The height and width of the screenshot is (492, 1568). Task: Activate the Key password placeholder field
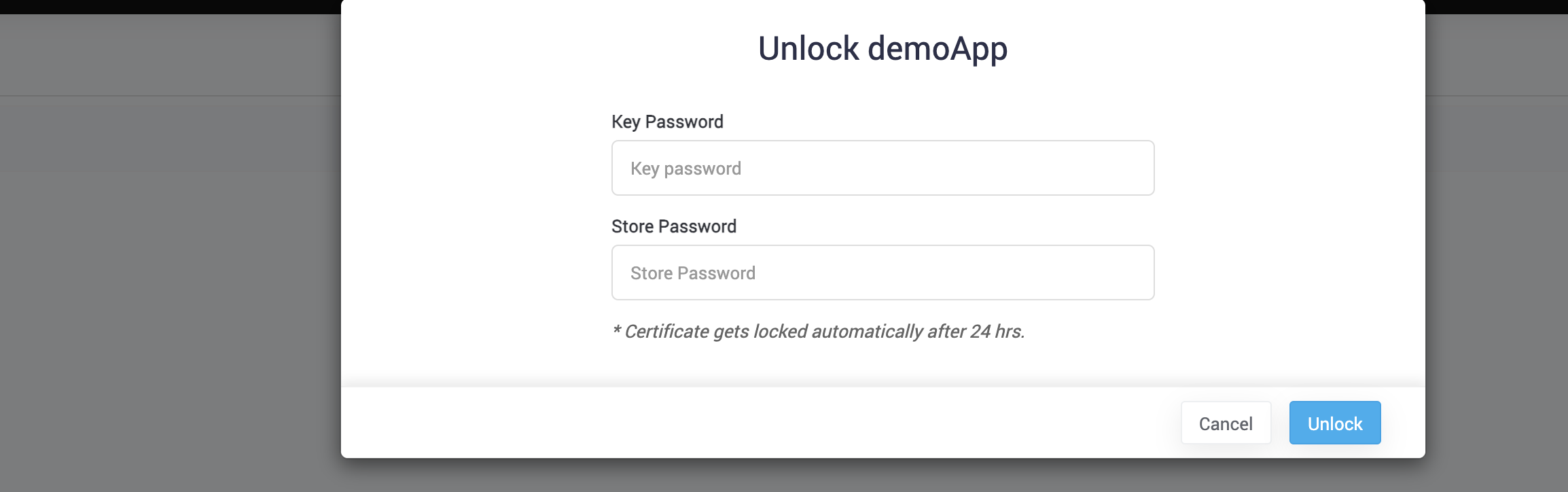(882, 168)
